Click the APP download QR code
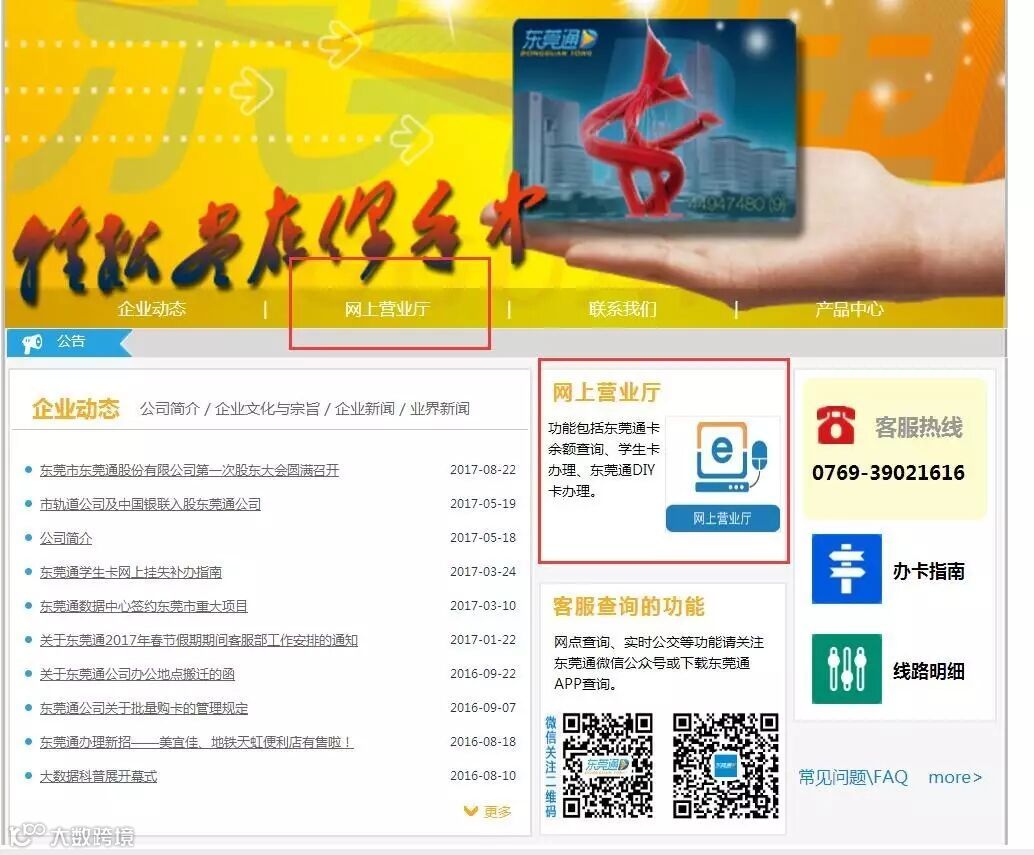This screenshot has height=855, width=1034. [x=725, y=765]
